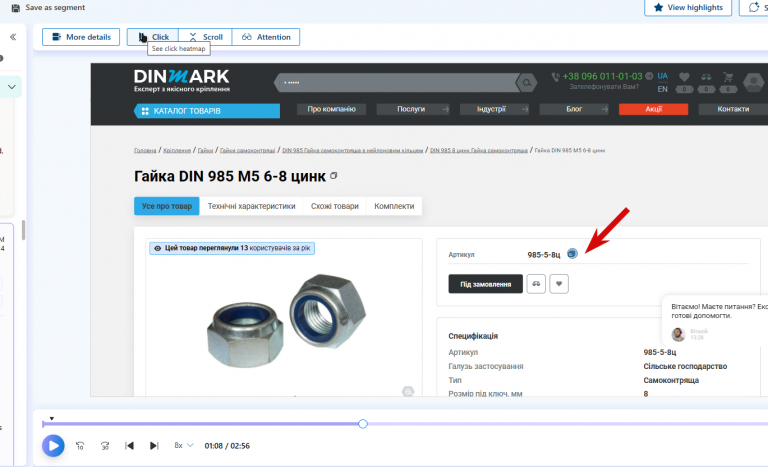Click Зателефонувати Вам? link
This screenshot has height=467, width=768.
[604, 87]
